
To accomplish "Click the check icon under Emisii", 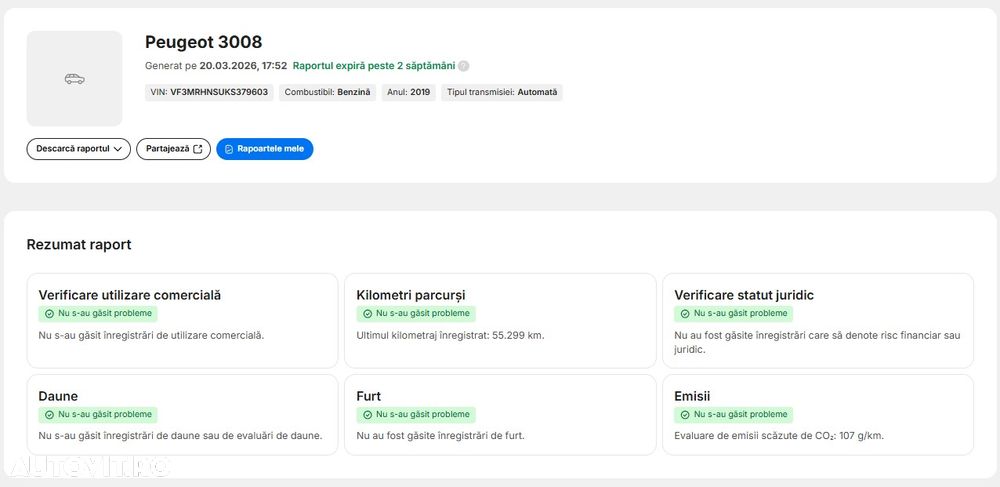I will (x=685, y=414).
